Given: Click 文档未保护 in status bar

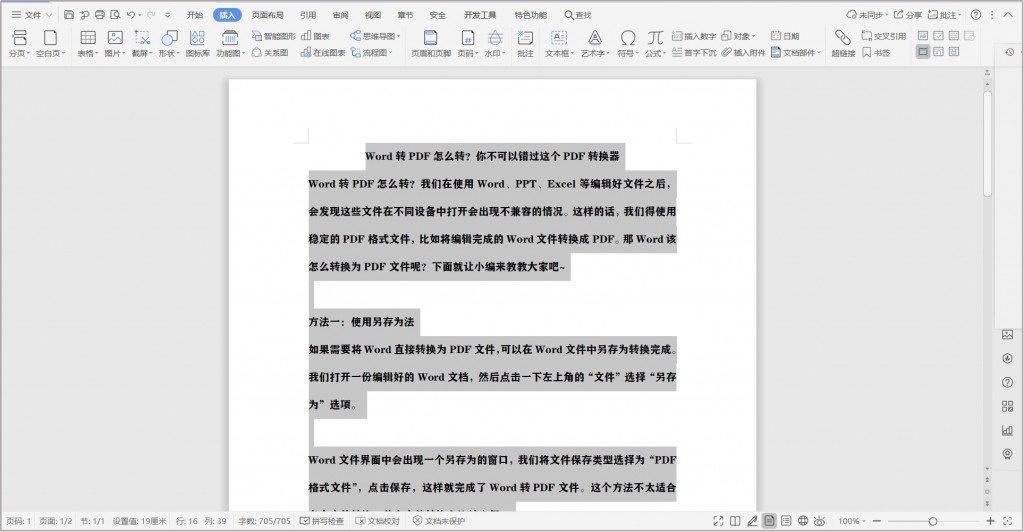Looking at the screenshot, I should [x=439, y=521].
